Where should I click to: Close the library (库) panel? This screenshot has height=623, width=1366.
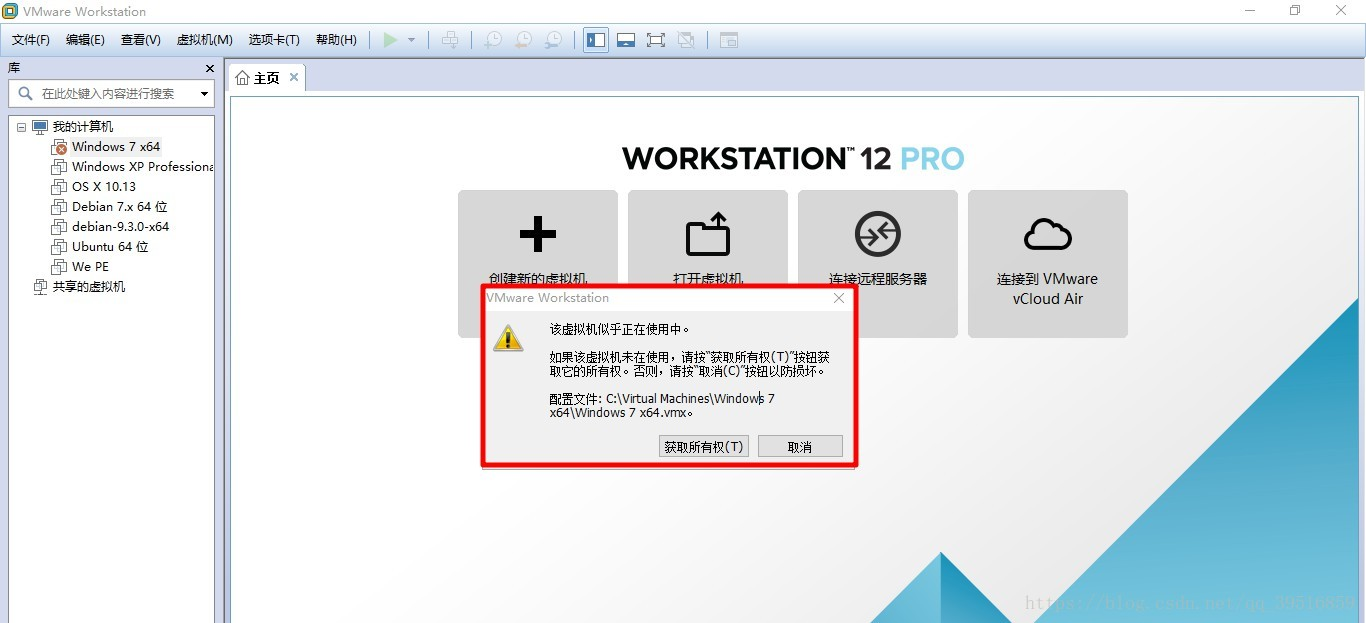click(210, 68)
